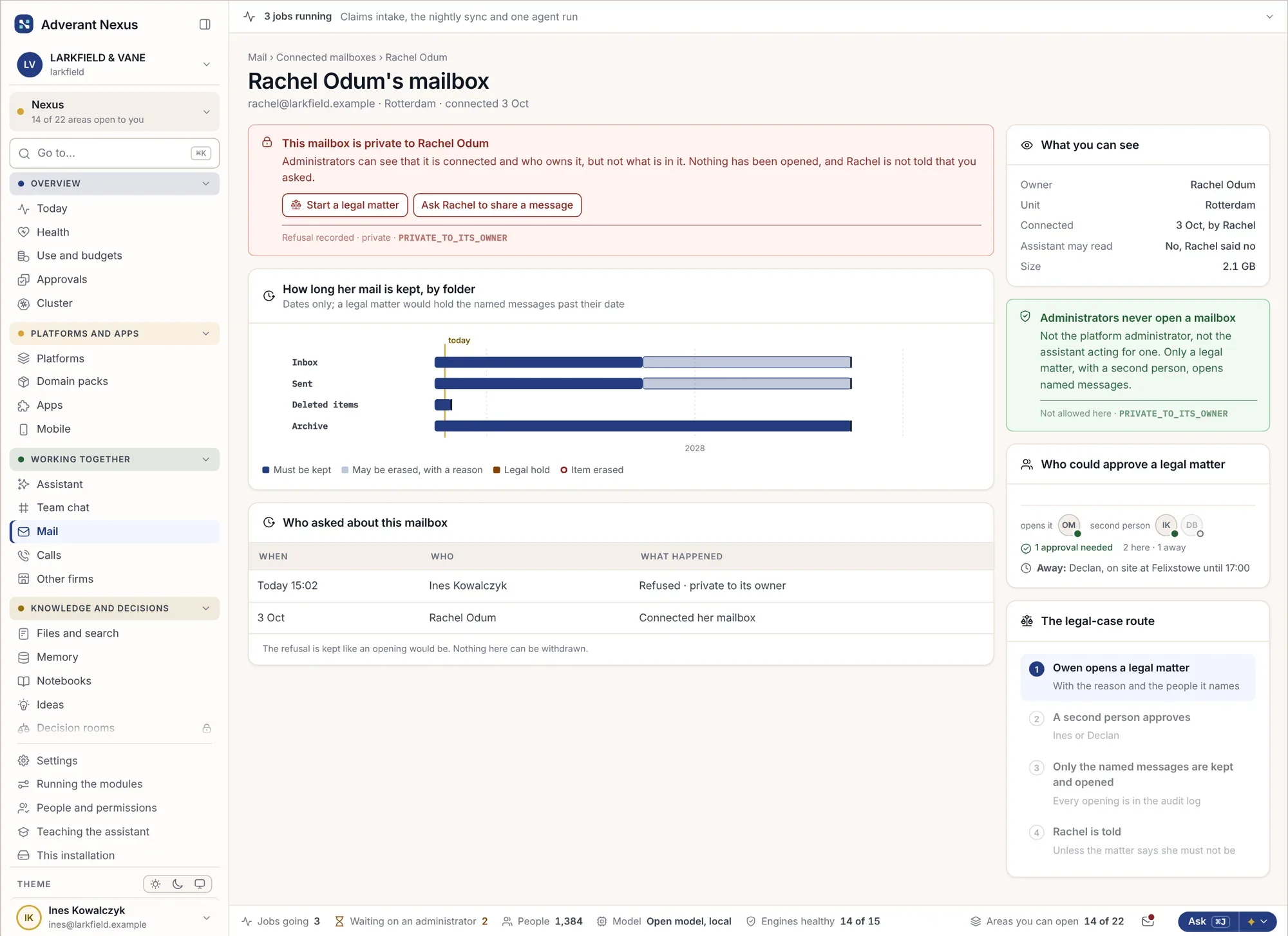Click the OM approver avatar
The width and height of the screenshot is (1288, 936).
click(1069, 525)
